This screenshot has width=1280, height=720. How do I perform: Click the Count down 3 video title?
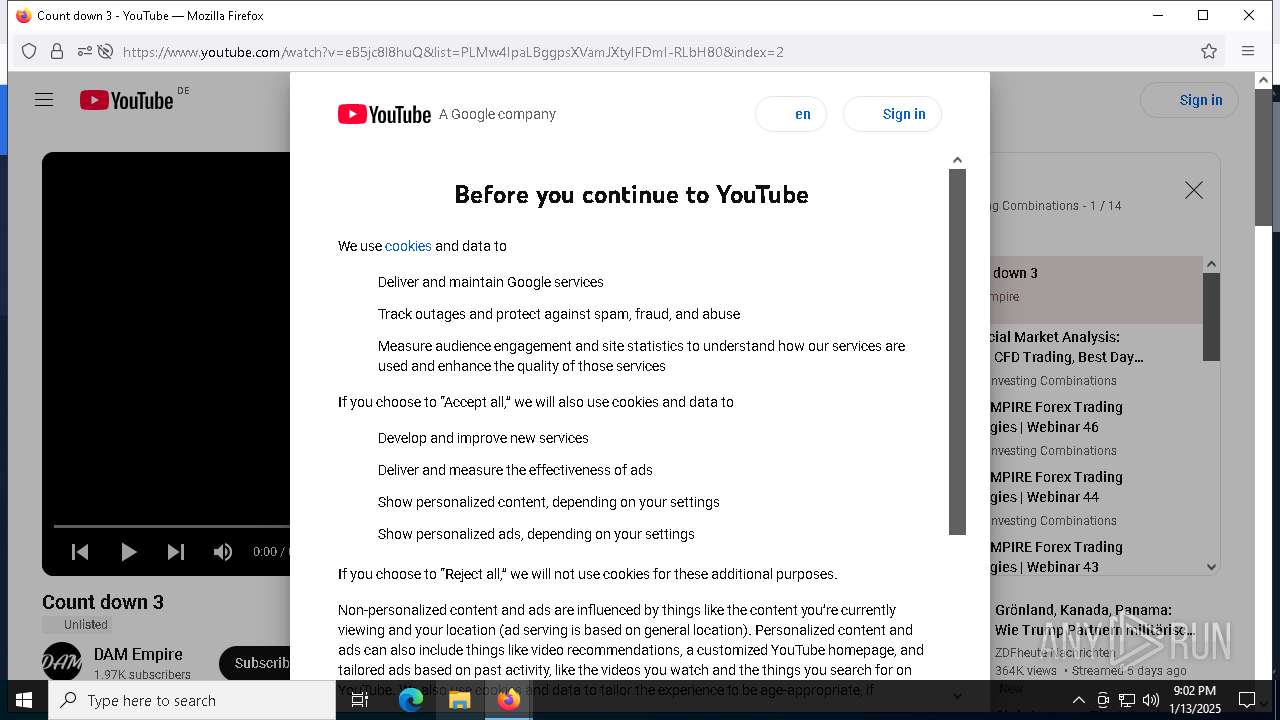(x=103, y=602)
